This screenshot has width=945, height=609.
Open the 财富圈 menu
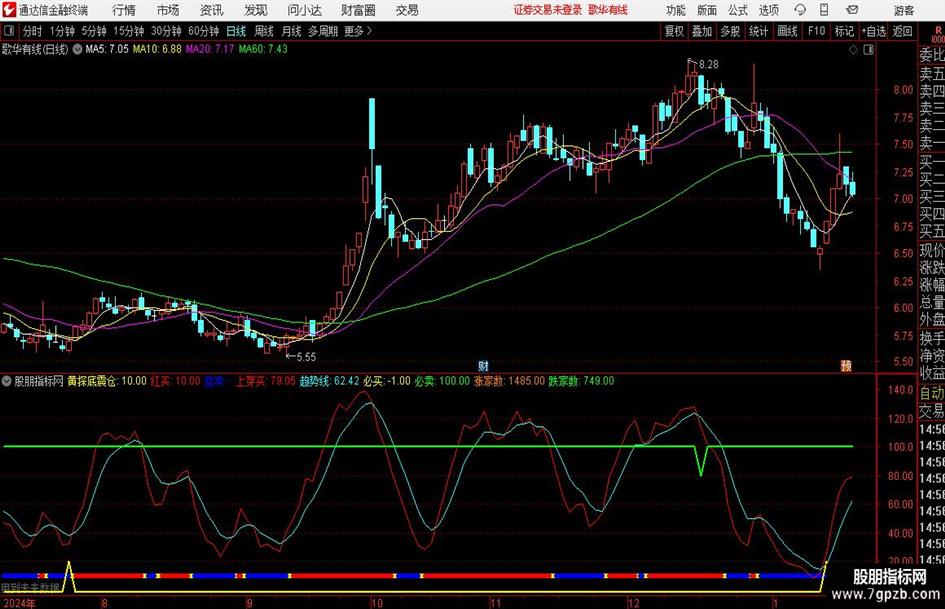(x=358, y=10)
